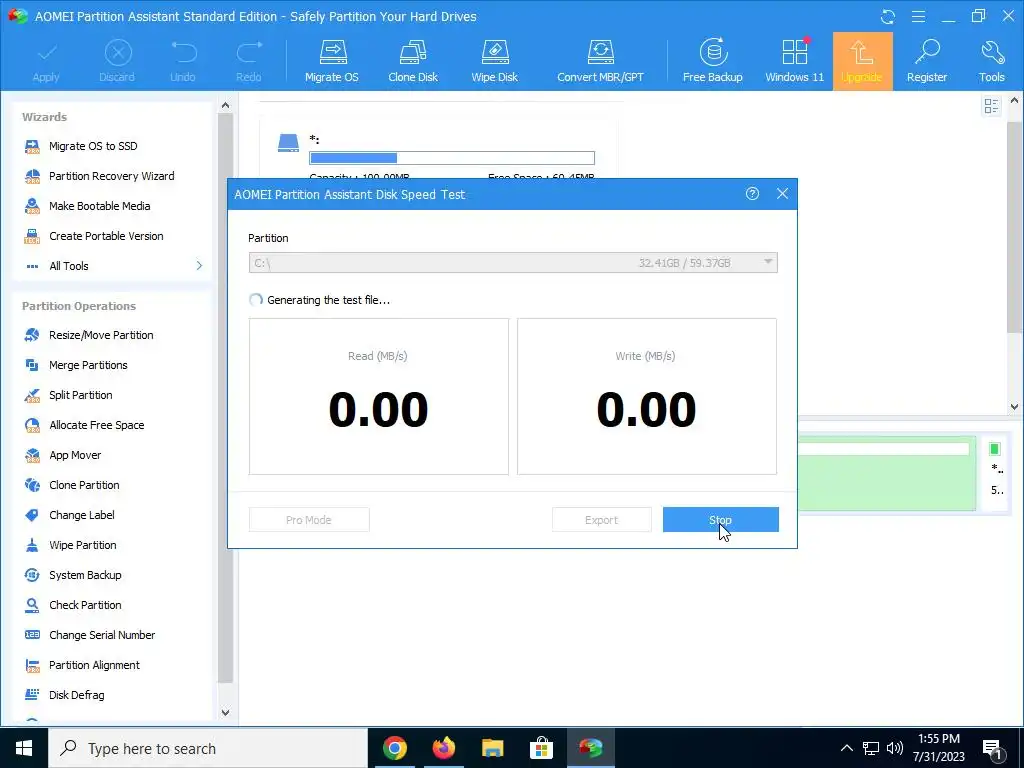Click the view layout toggle icon
This screenshot has height=768, width=1024.
pos(991,106)
